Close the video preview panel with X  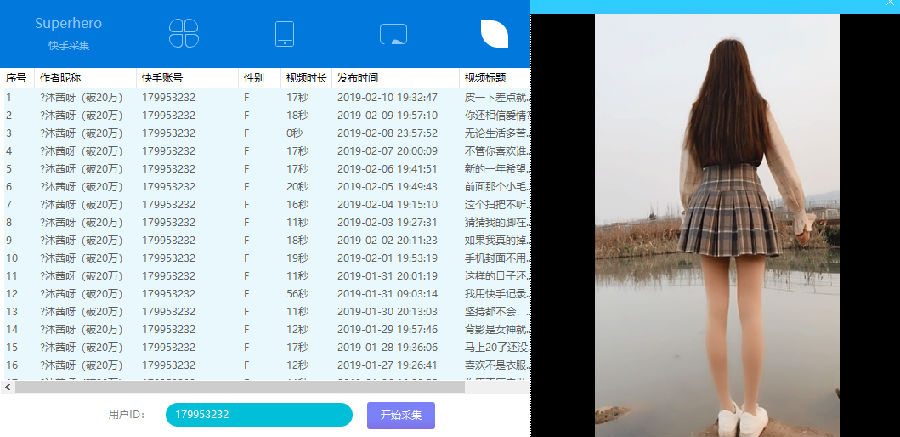pos(890,3)
